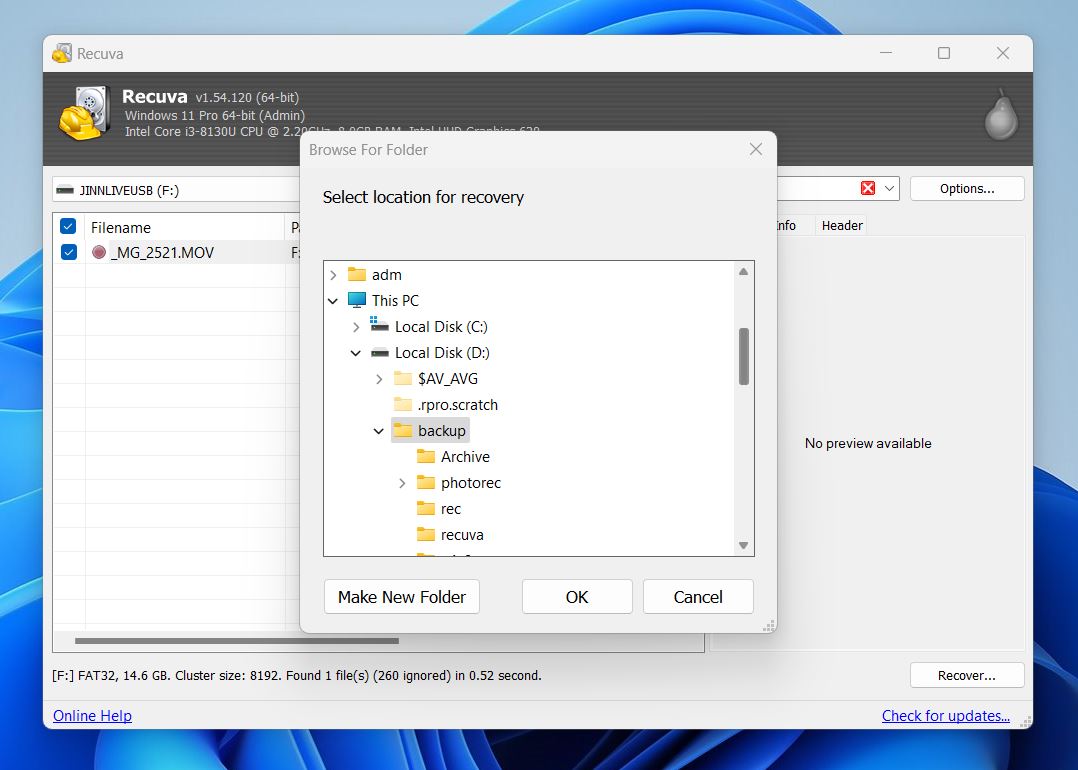Click the red status dot beside _MG_2521.MOV
Screen dimensions: 1078x770
[99, 252]
